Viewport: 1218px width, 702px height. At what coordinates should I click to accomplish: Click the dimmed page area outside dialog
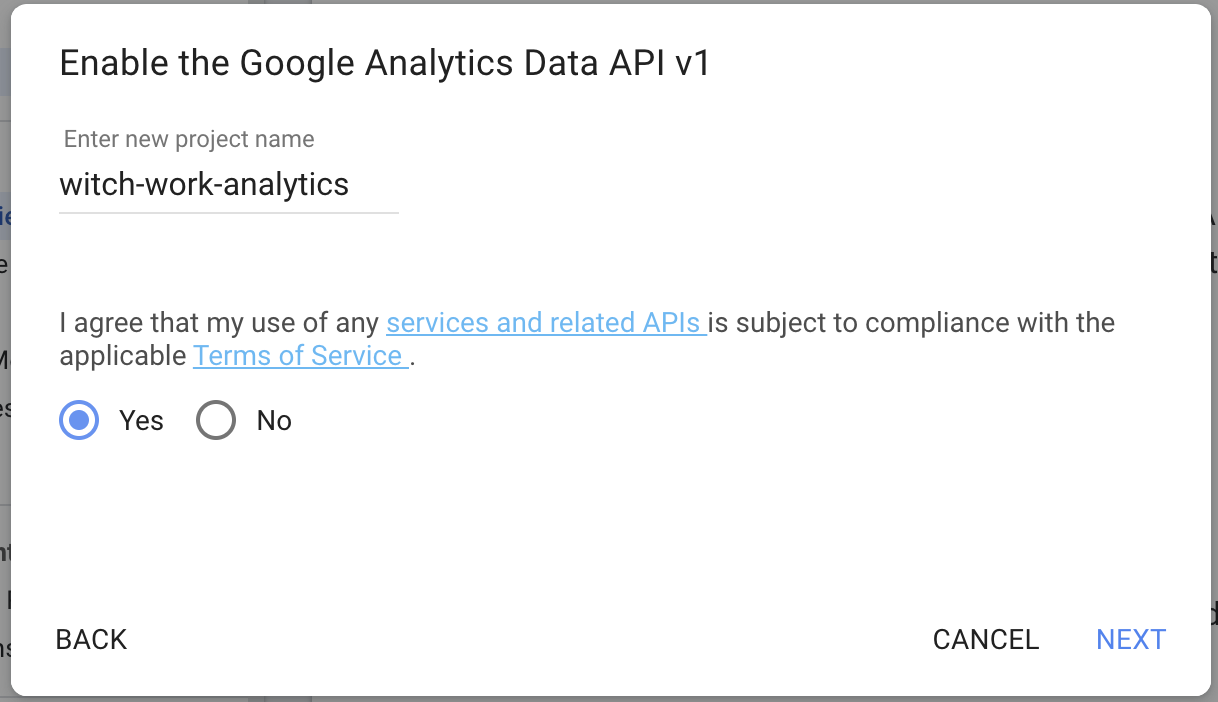pos(6,350)
